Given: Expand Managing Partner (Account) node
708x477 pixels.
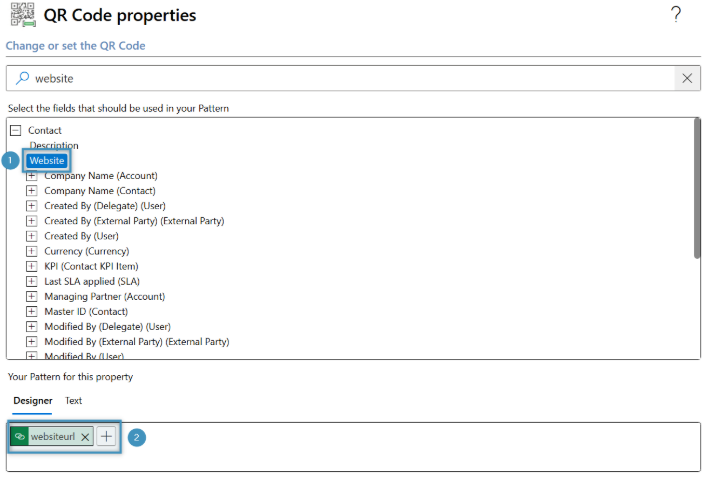Looking at the screenshot, I should [x=32, y=296].
